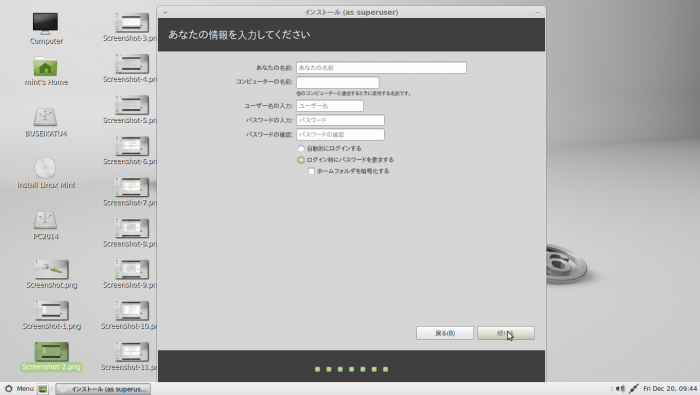Select the Screenshot-4.png file icon
The width and height of the screenshot is (700, 395).
(132, 64)
